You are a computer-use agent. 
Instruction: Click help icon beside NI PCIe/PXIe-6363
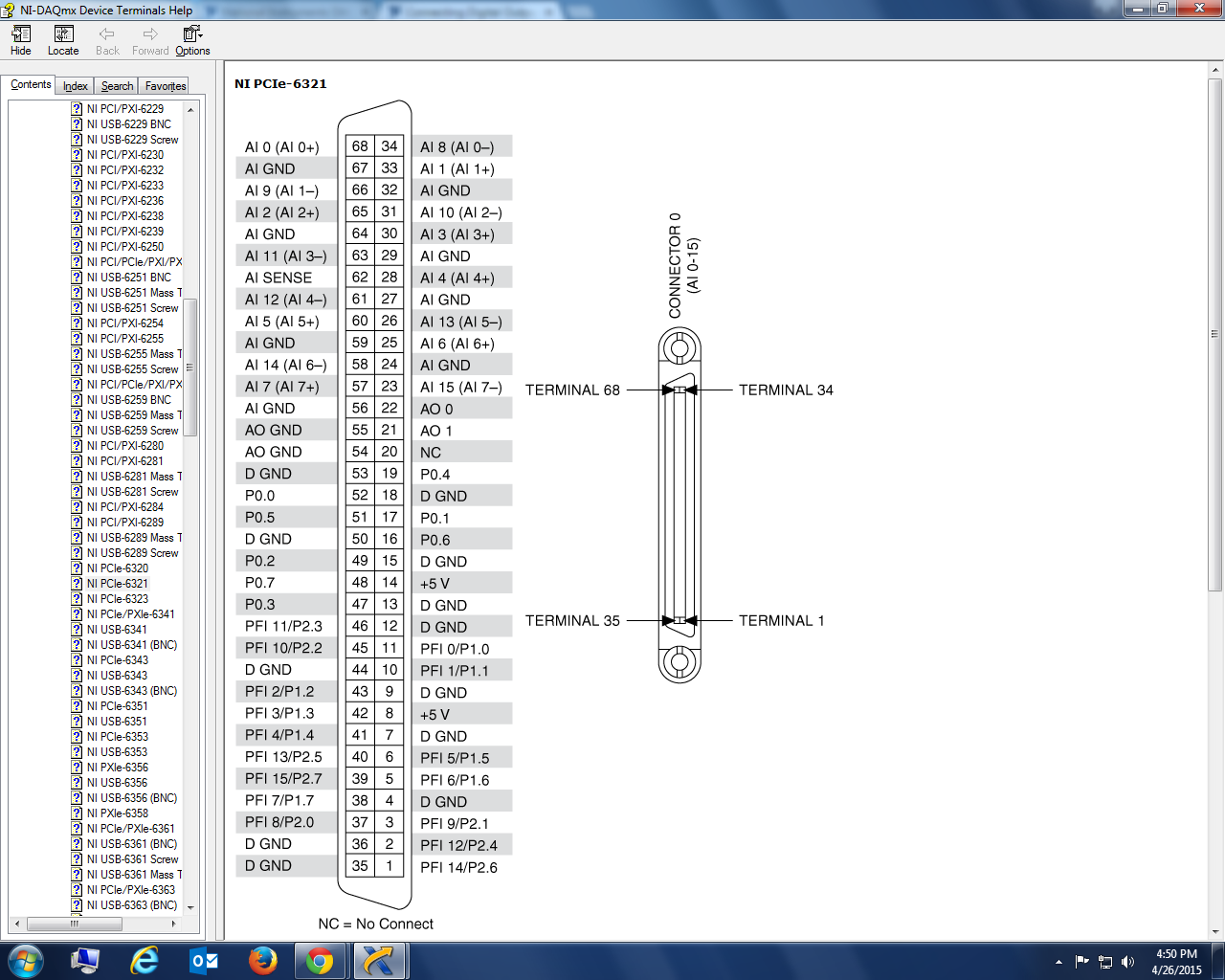(77, 890)
